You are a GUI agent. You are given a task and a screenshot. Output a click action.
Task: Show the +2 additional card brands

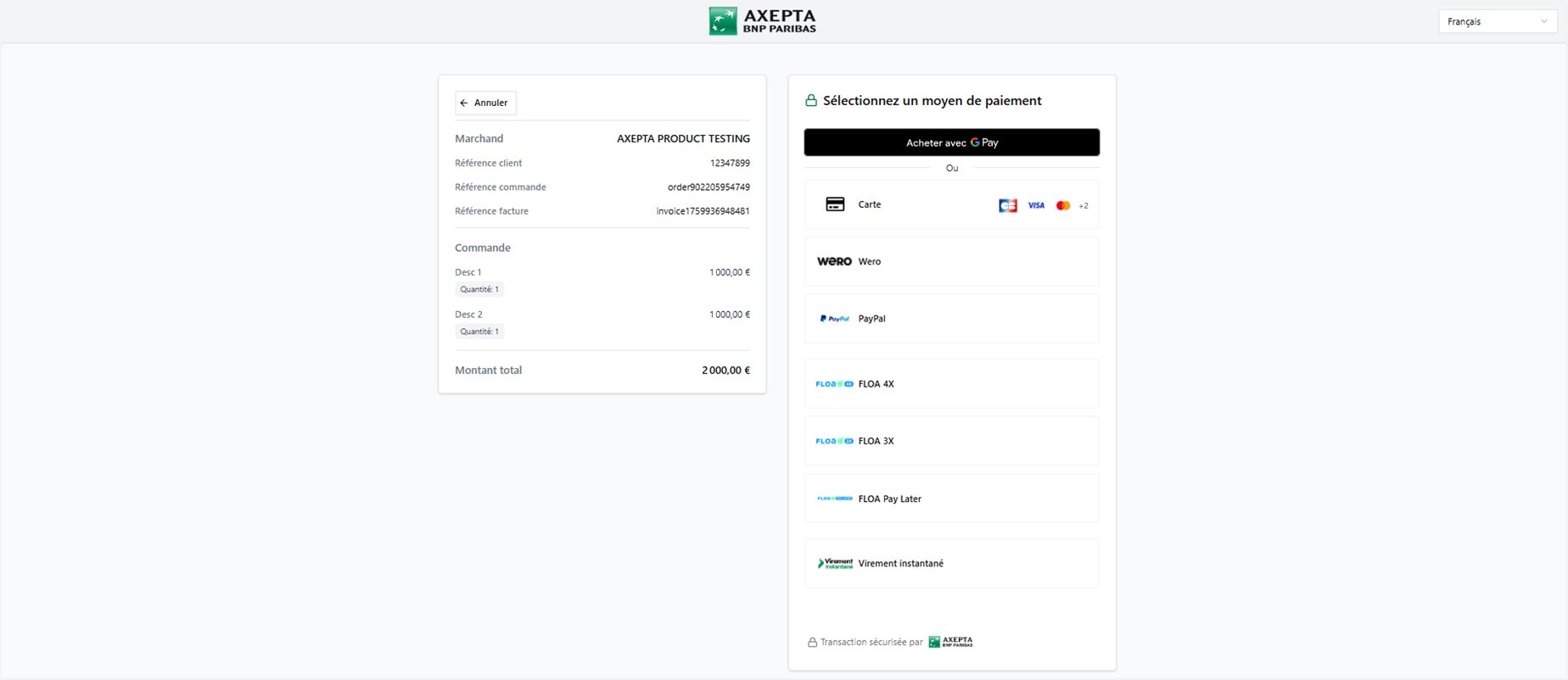pos(1084,205)
